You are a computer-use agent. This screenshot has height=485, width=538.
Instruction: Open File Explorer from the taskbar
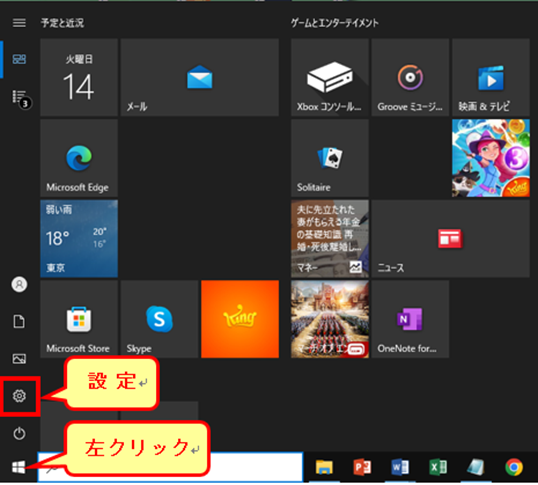tap(324, 467)
